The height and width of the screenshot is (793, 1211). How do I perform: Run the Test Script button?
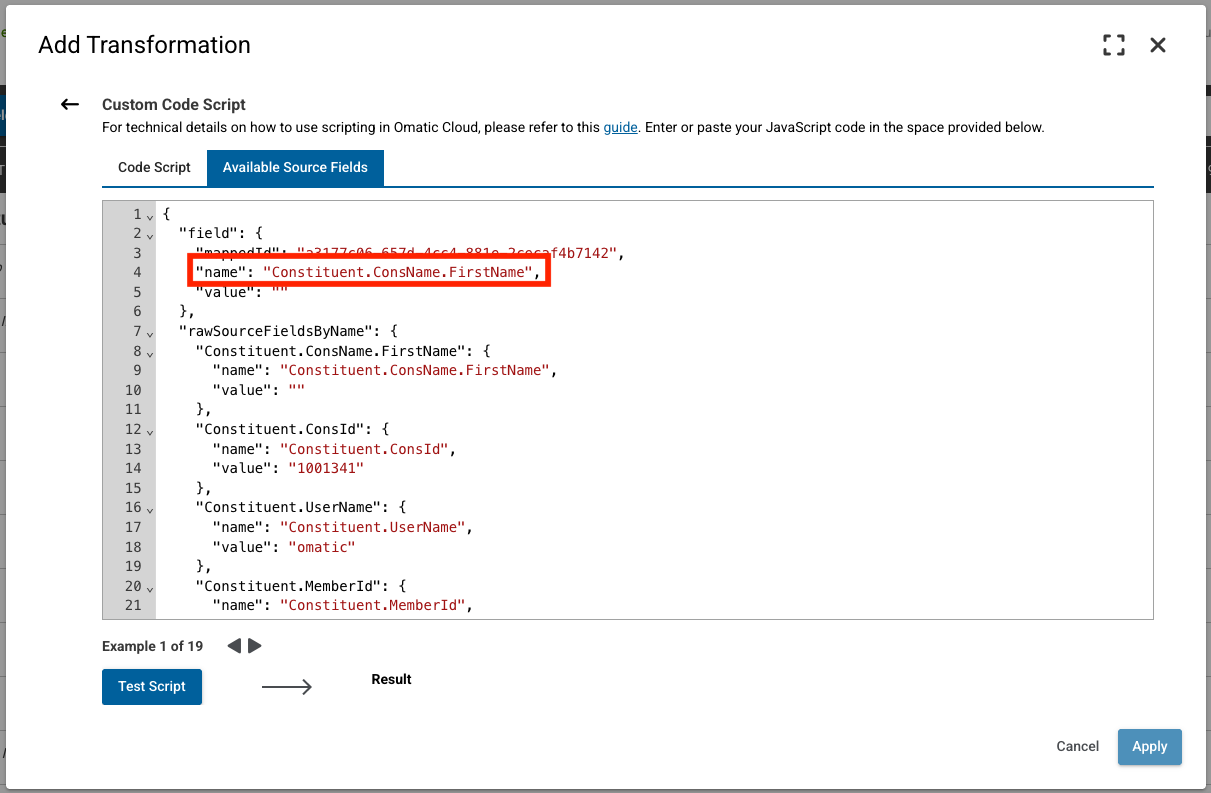[x=152, y=687]
